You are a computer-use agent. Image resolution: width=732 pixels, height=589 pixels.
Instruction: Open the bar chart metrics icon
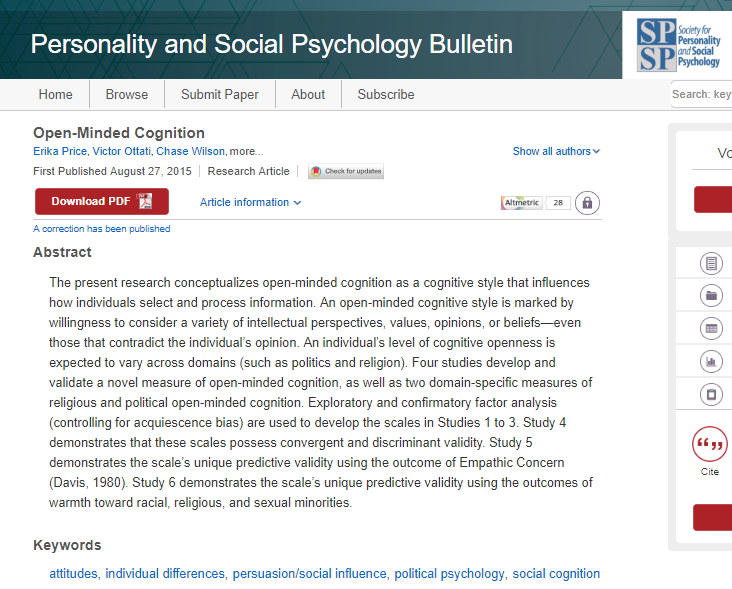click(711, 361)
